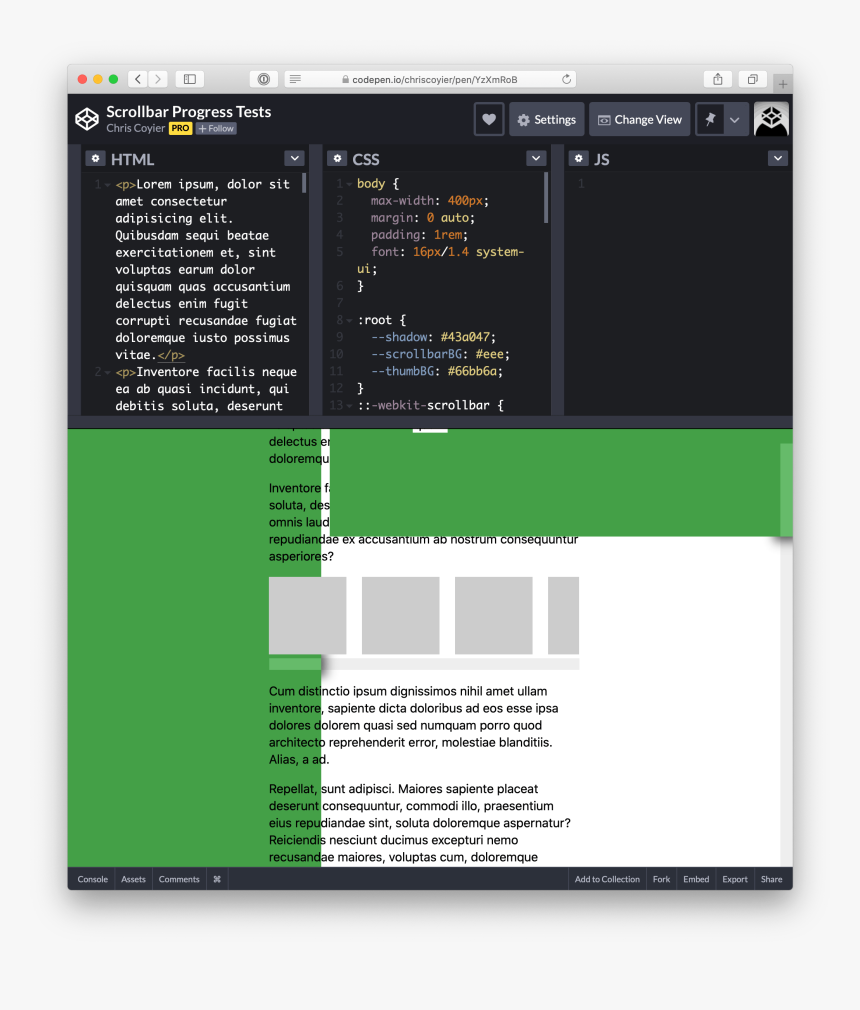Viewport: 860px width, 1010px height.
Task: Open the dropdown next to the pin button
Action: click(x=736, y=119)
